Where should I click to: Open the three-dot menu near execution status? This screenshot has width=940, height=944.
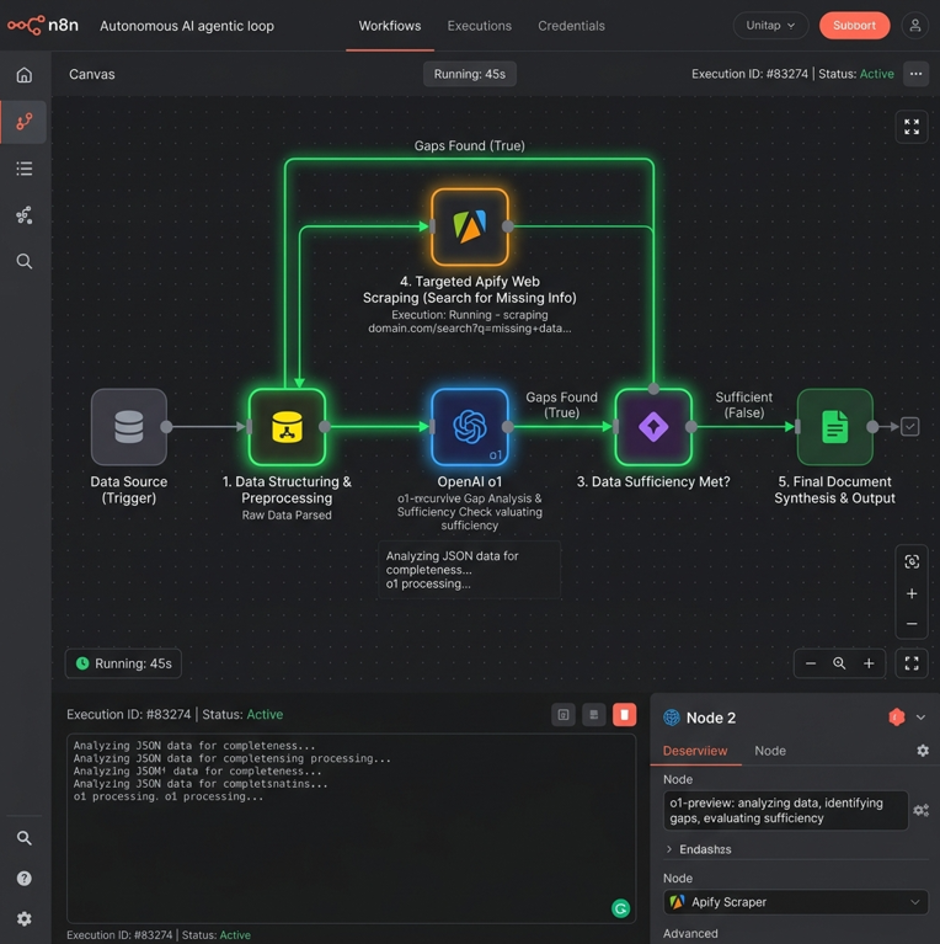point(916,73)
